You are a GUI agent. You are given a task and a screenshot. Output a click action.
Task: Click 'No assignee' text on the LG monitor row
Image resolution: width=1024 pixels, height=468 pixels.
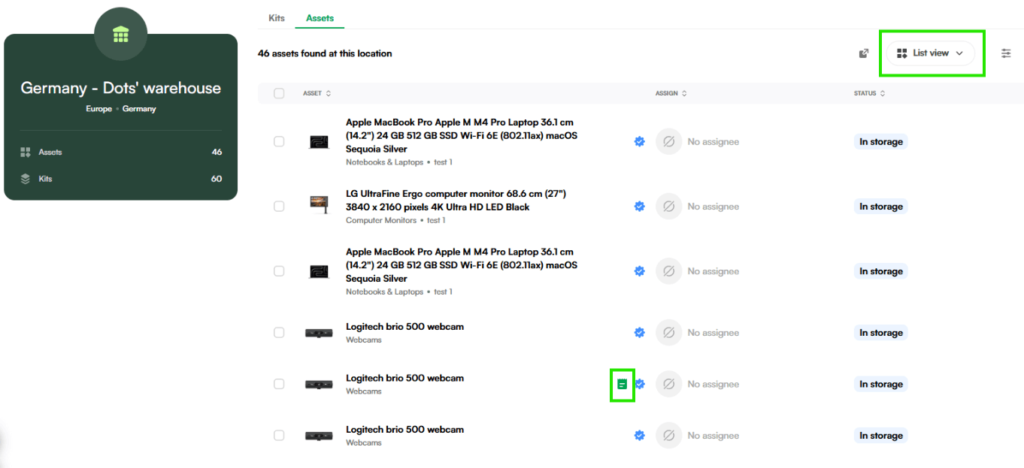[x=713, y=206]
